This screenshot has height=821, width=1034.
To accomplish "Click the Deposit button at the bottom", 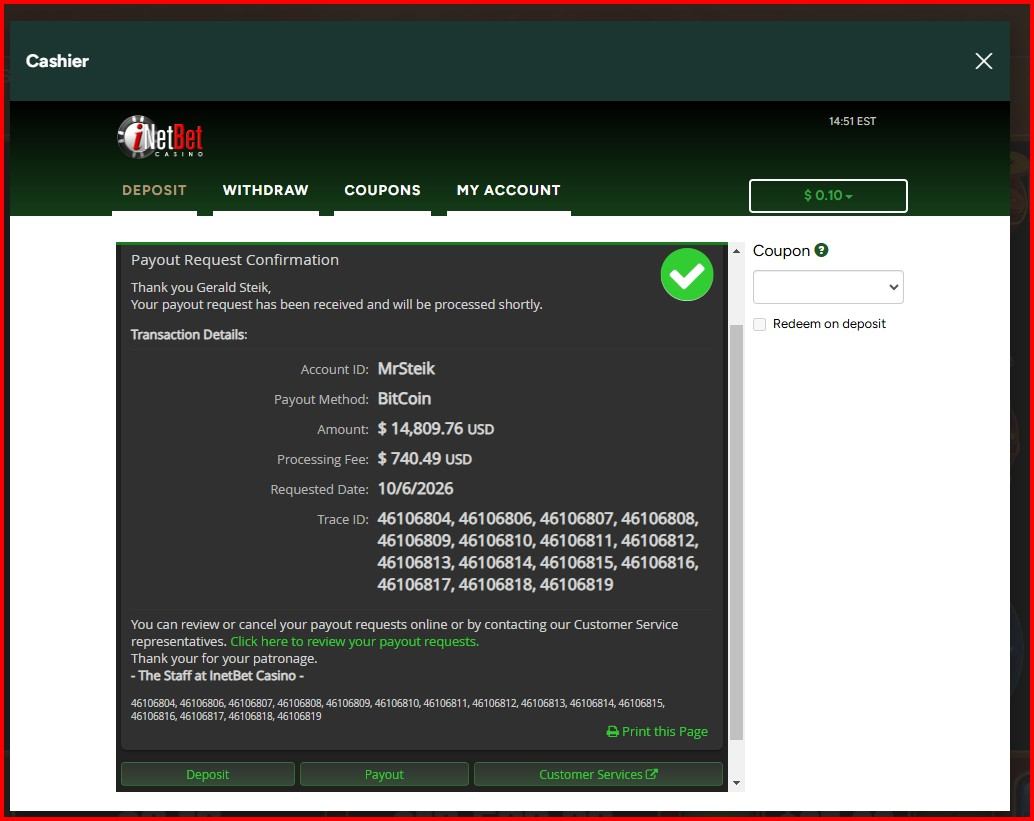I will (x=208, y=774).
